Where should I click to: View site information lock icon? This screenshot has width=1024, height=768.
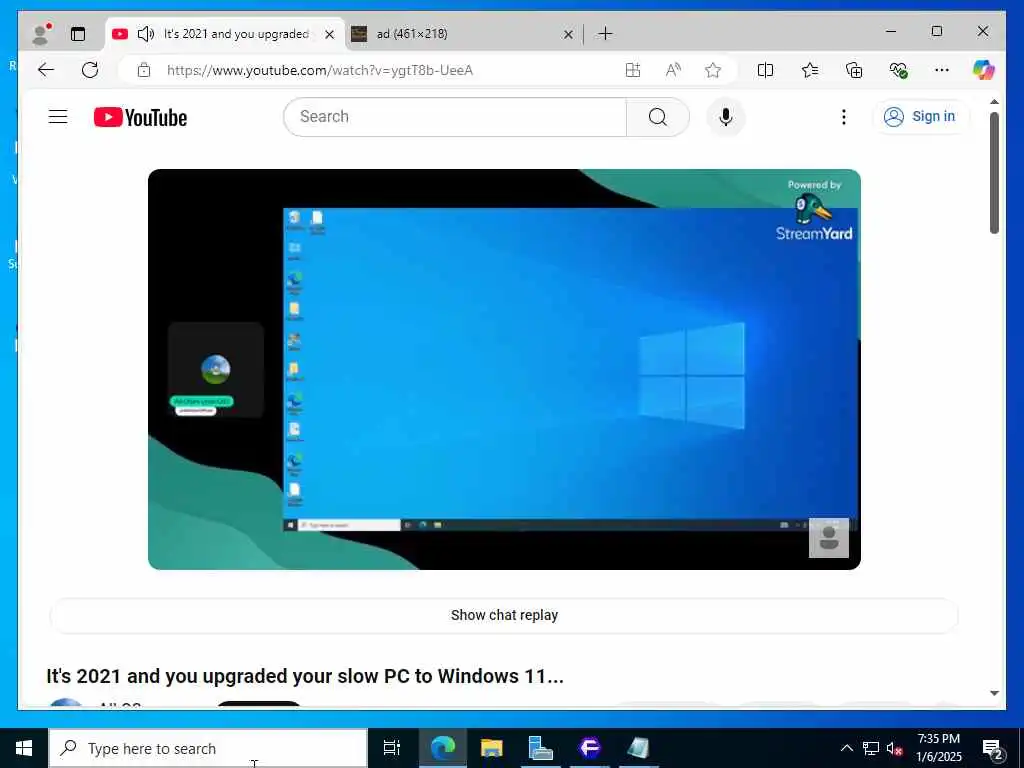pos(144,70)
